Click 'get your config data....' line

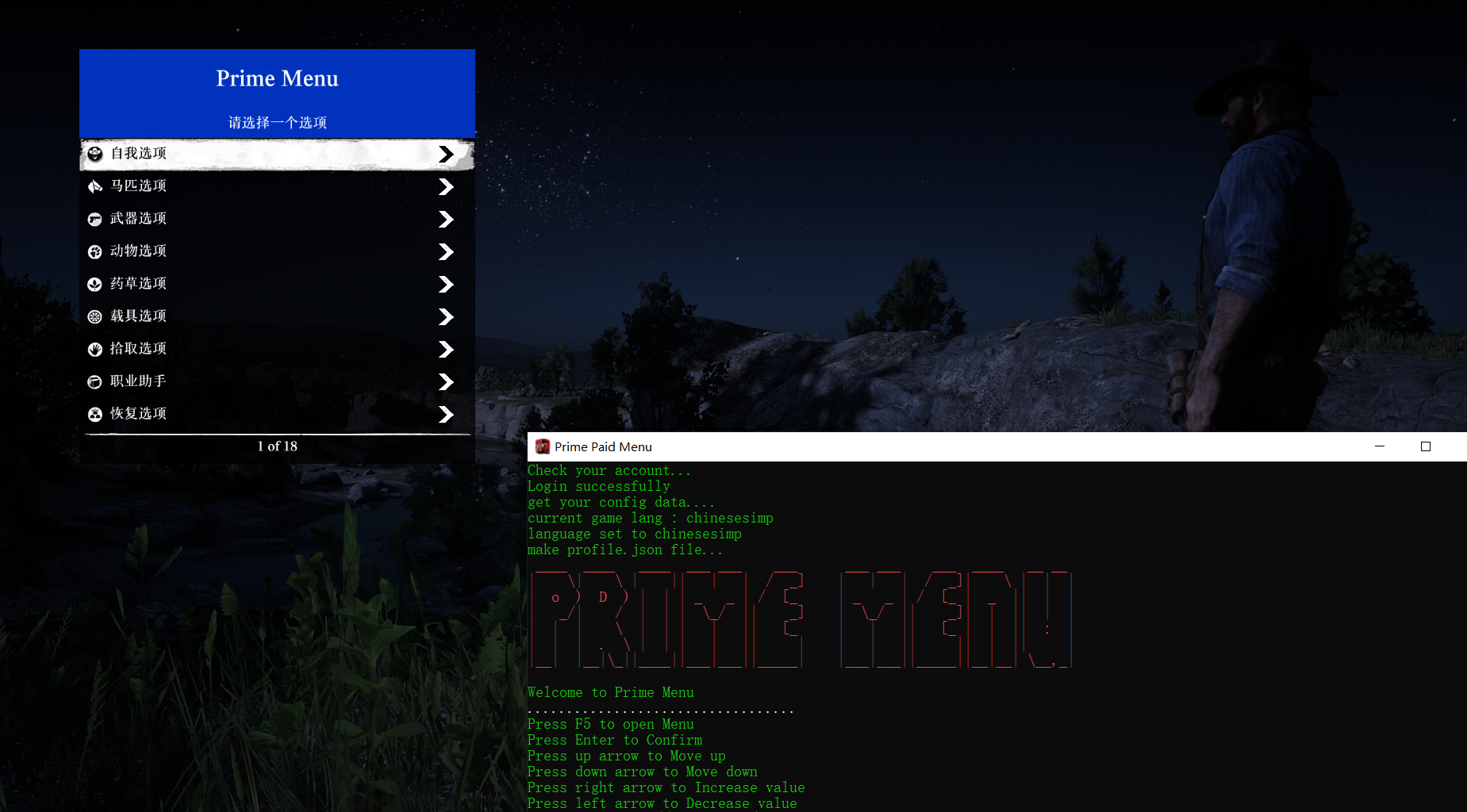tap(621, 503)
